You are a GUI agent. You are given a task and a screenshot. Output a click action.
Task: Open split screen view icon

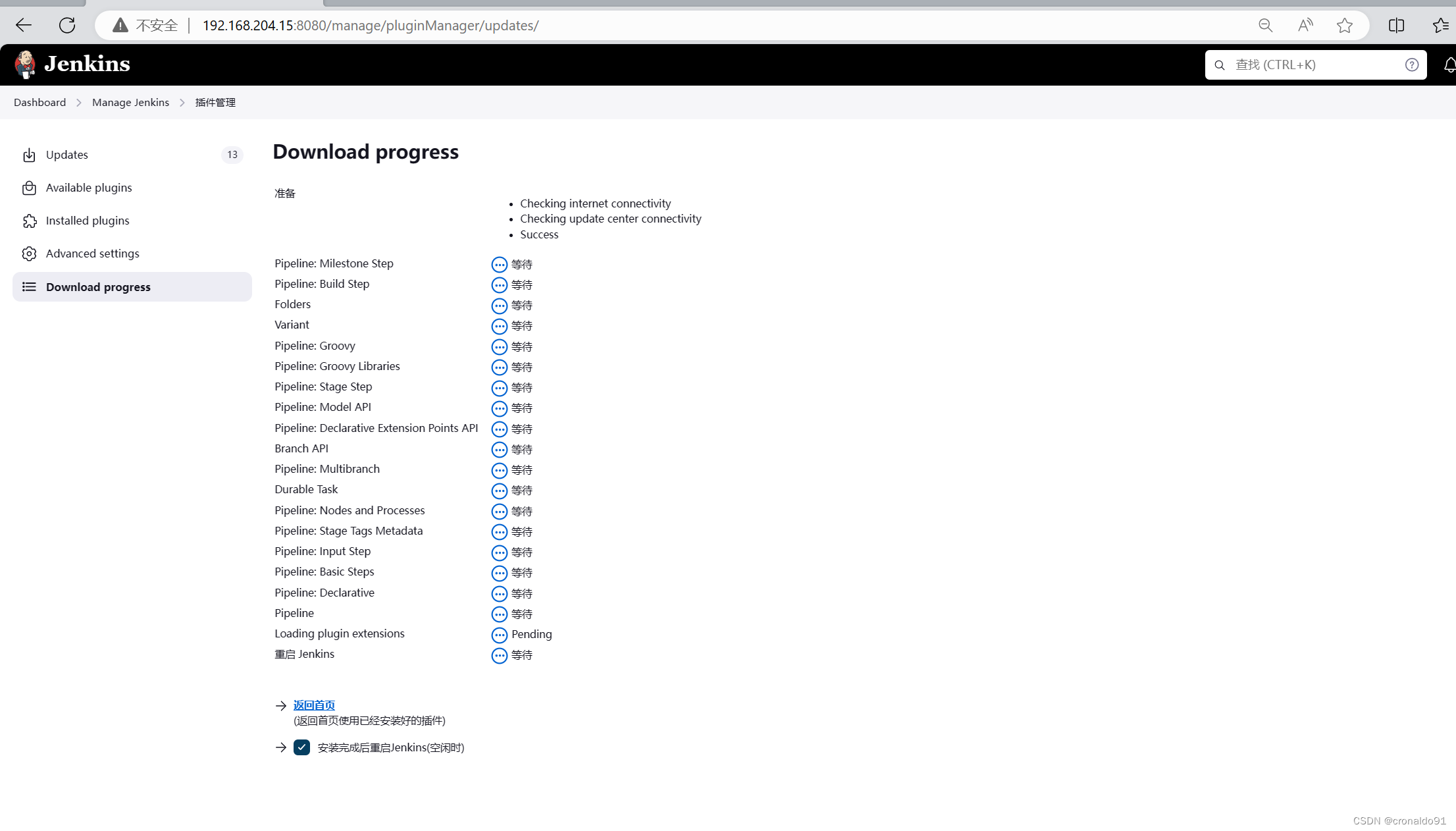(x=1396, y=26)
